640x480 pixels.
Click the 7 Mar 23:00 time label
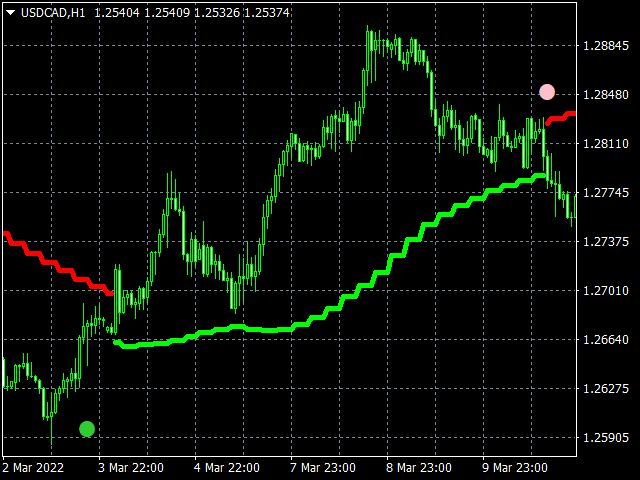pyautogui.click(x=322, y=467)
